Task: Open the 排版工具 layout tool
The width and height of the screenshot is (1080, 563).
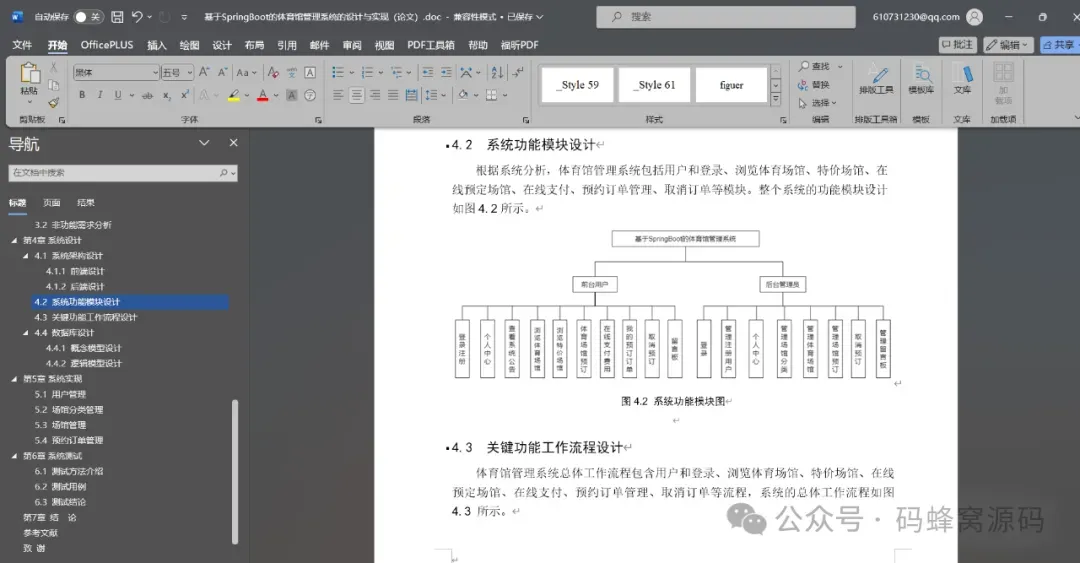Action: [876, 80]
